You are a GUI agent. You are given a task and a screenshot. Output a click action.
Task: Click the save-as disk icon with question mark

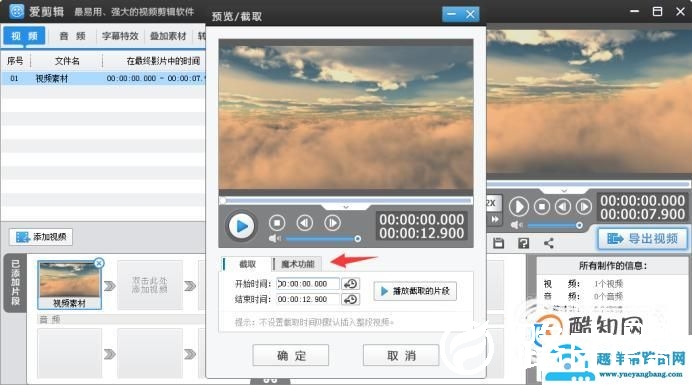(x=523, y=243)
